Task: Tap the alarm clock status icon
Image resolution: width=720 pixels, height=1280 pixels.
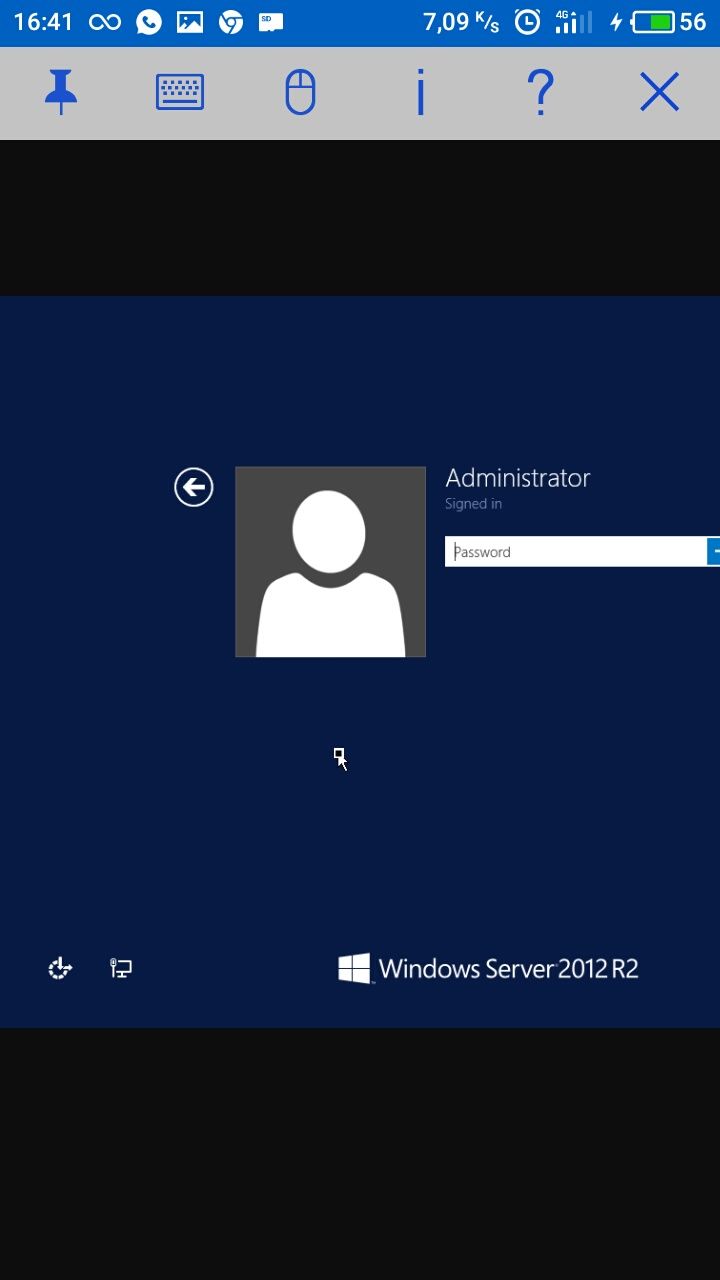Action: (x=527, y=22)
